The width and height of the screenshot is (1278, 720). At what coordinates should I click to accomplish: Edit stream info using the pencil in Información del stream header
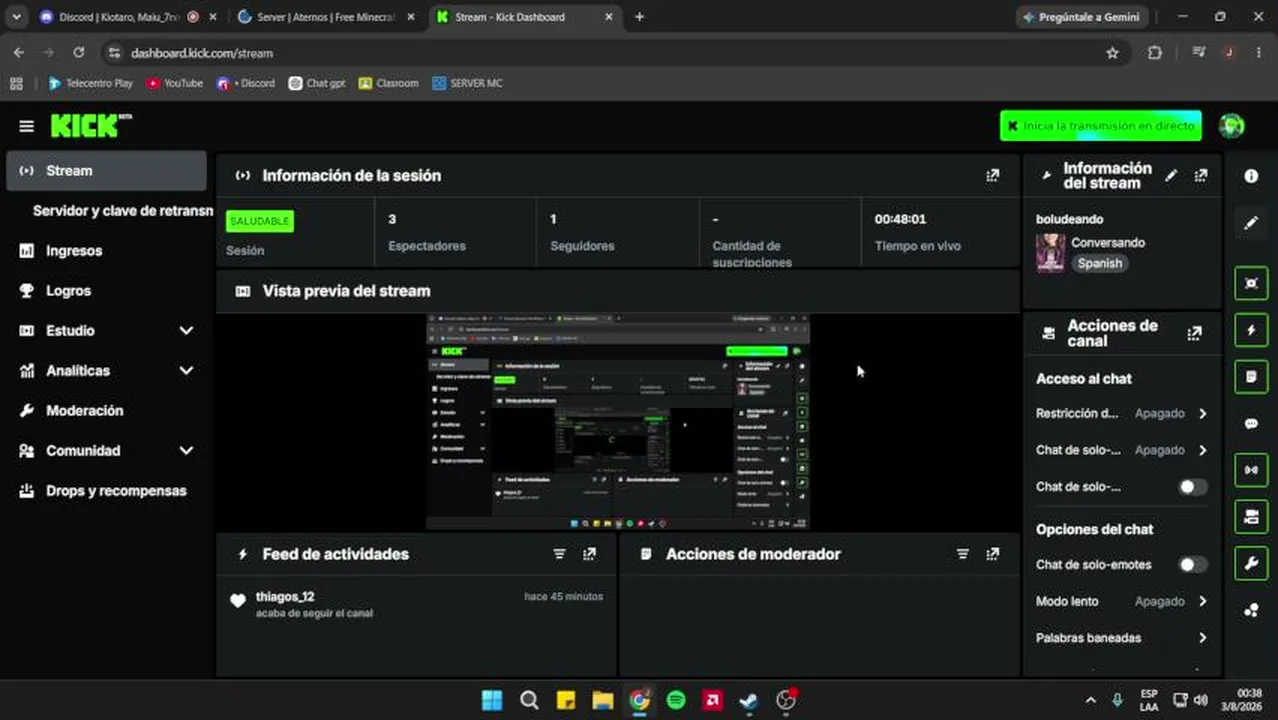(x=1171, y=175)
